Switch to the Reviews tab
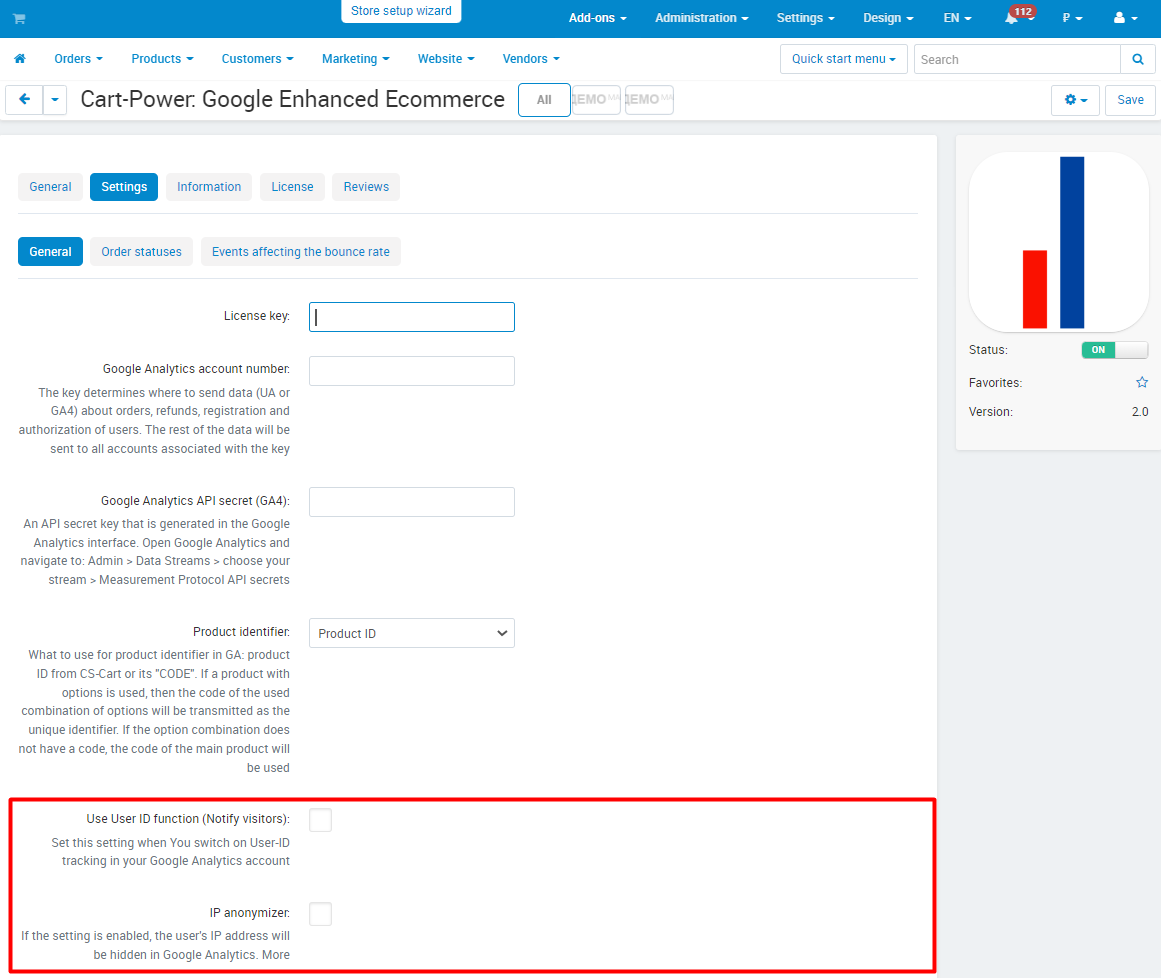Screen dimensions: 1161x978 pyautogui.click(x=366, y=187)
